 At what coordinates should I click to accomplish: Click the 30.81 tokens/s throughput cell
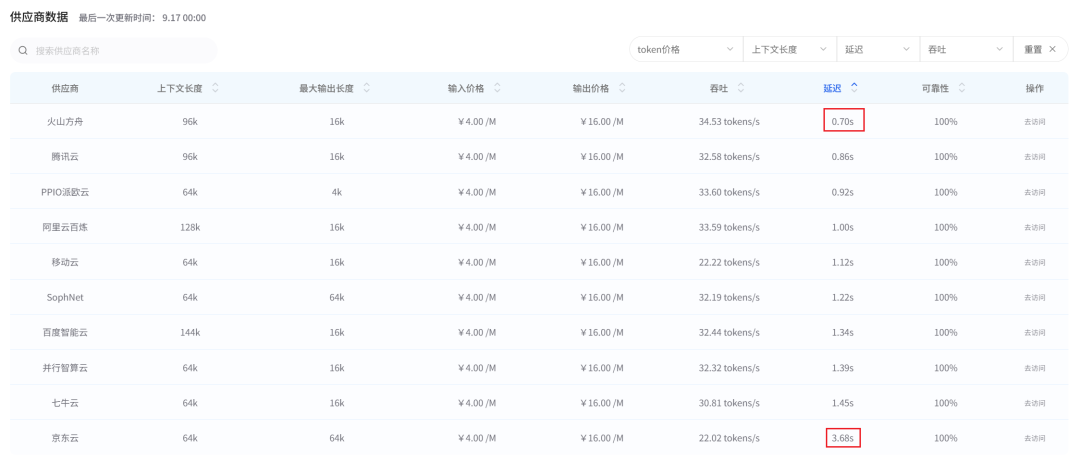[x=729, y=403]
